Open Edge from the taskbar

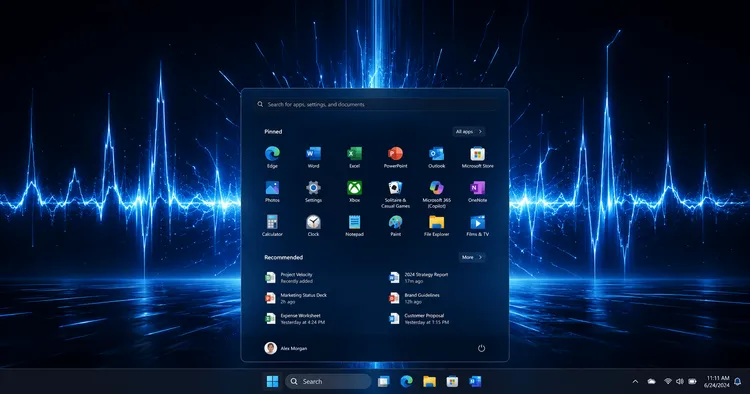coord(407,381)
